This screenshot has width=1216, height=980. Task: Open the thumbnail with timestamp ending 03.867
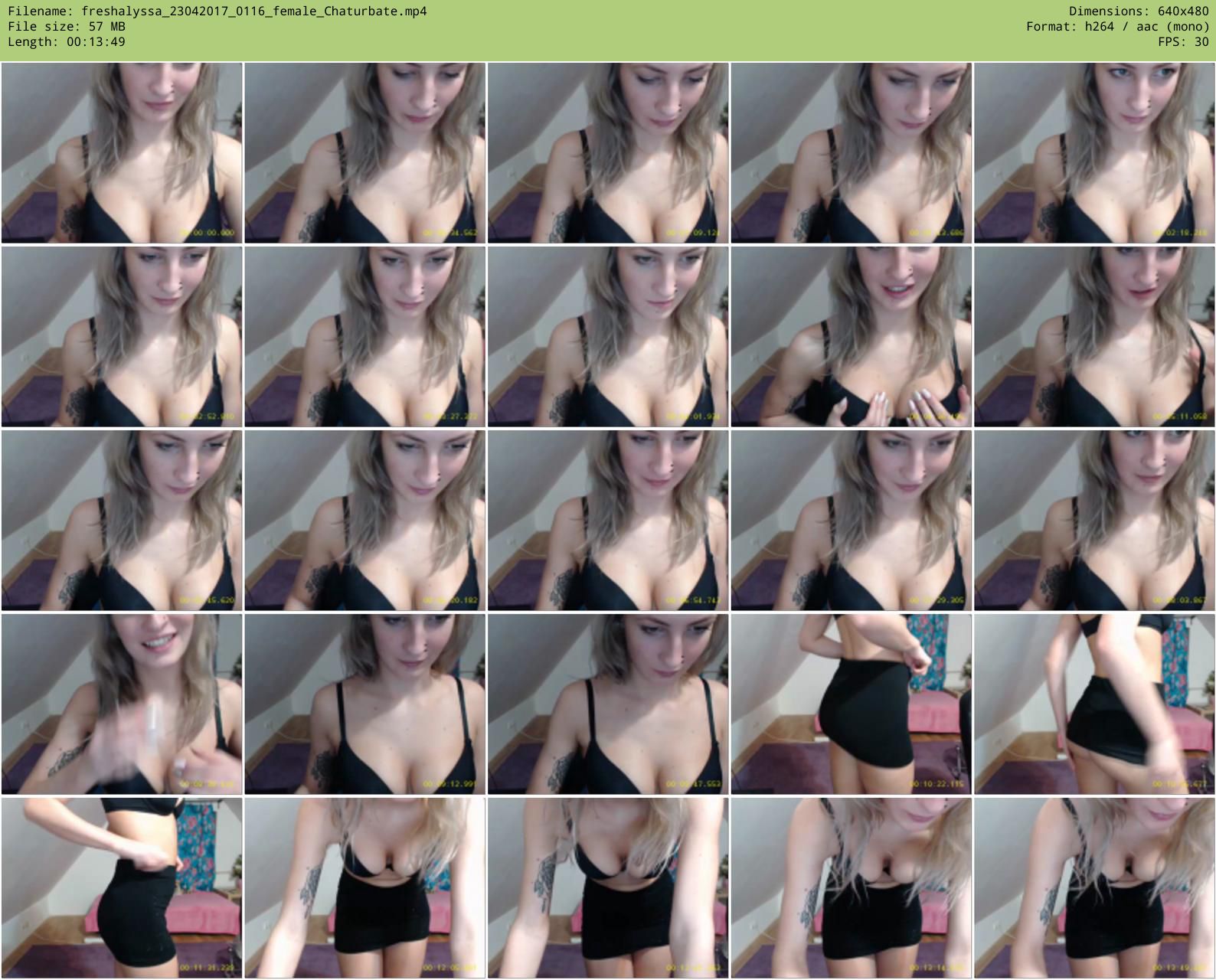coord(1094,521)
